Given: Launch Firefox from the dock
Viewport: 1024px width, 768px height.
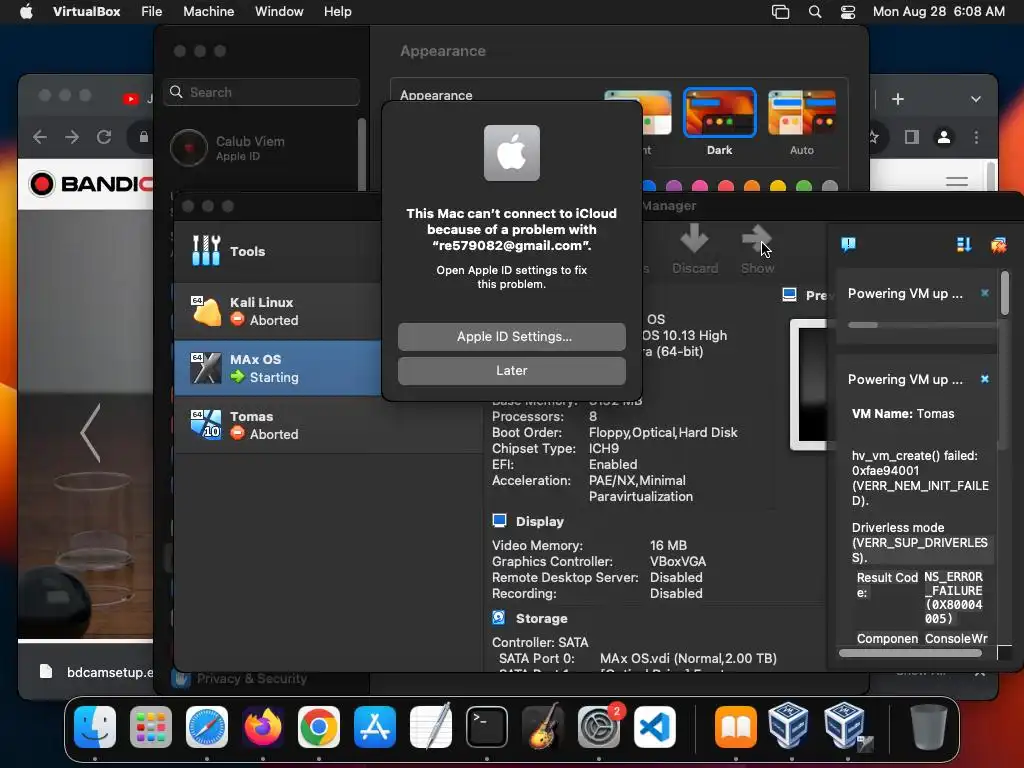Looking at the screenshot, I should point(263,727).
